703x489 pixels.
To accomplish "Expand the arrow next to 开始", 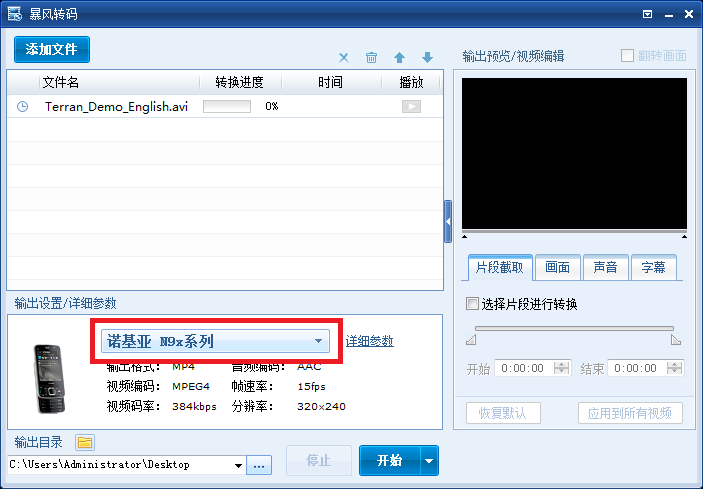I will click(x=429, y=460).
